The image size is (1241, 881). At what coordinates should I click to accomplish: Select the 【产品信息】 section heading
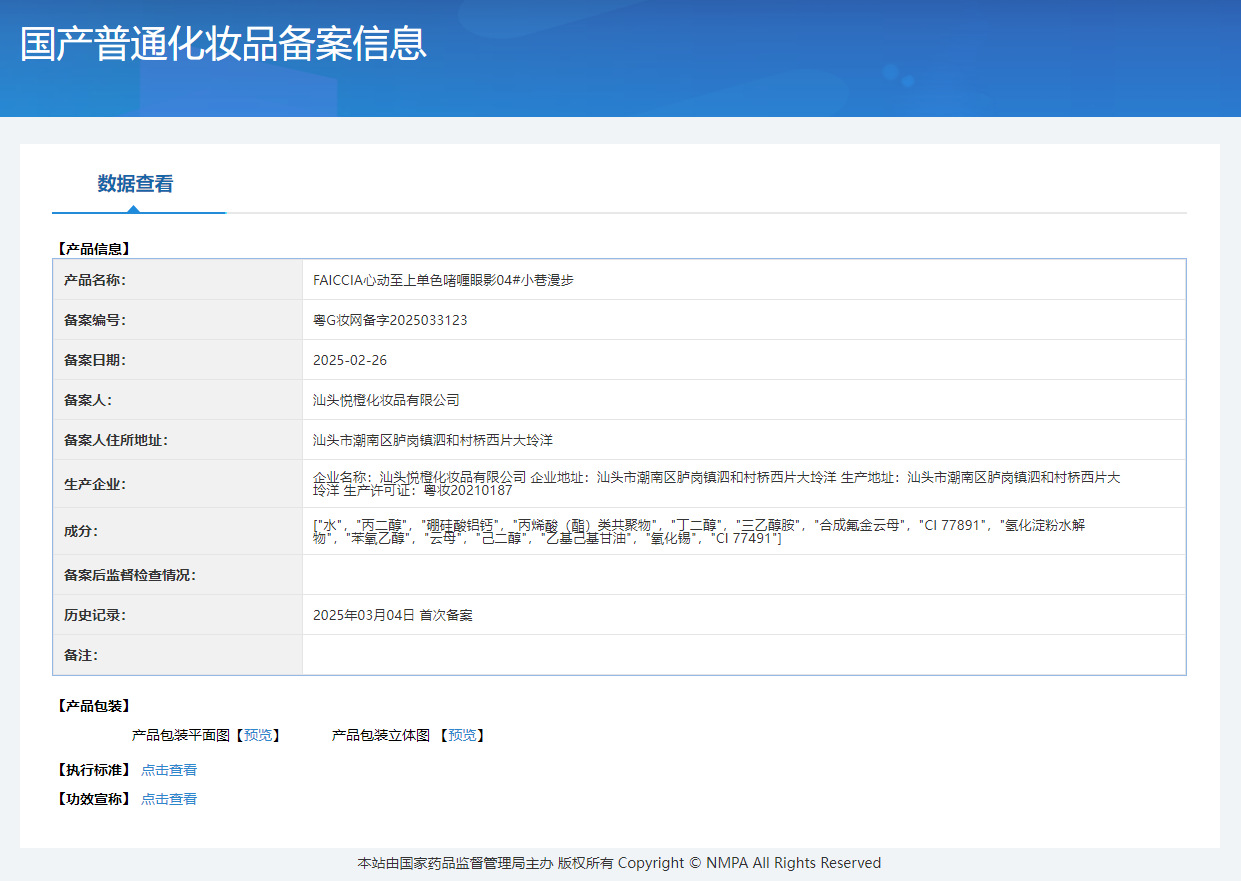click(x=93, y=249)
